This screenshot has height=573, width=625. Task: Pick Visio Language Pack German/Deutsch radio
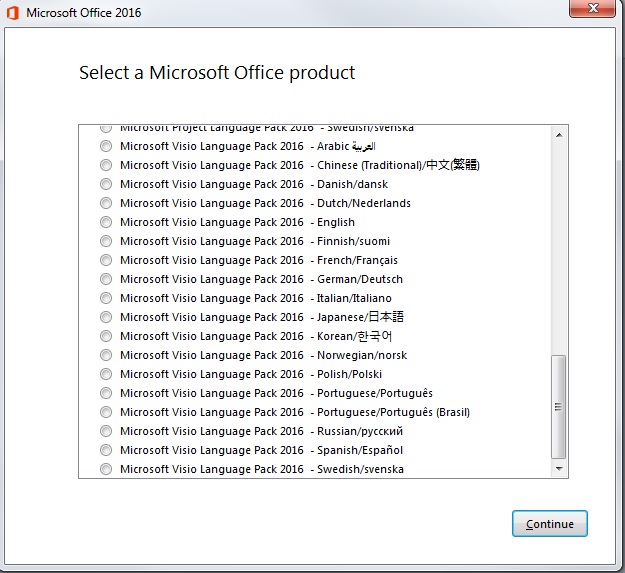(x=106, y=279)
